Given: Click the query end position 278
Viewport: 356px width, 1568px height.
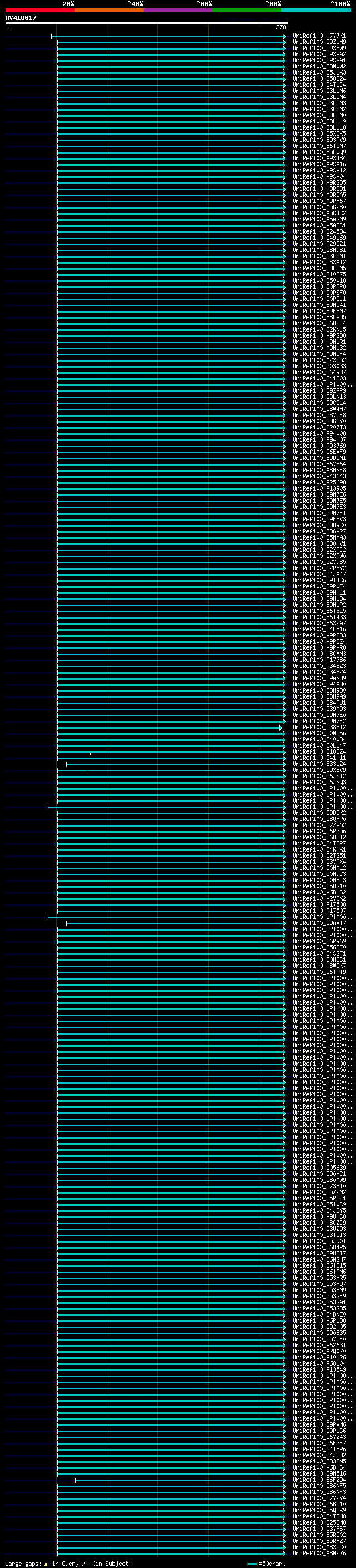Looking at the screenshot, I should pyautogui.click(x=280, y=27).
